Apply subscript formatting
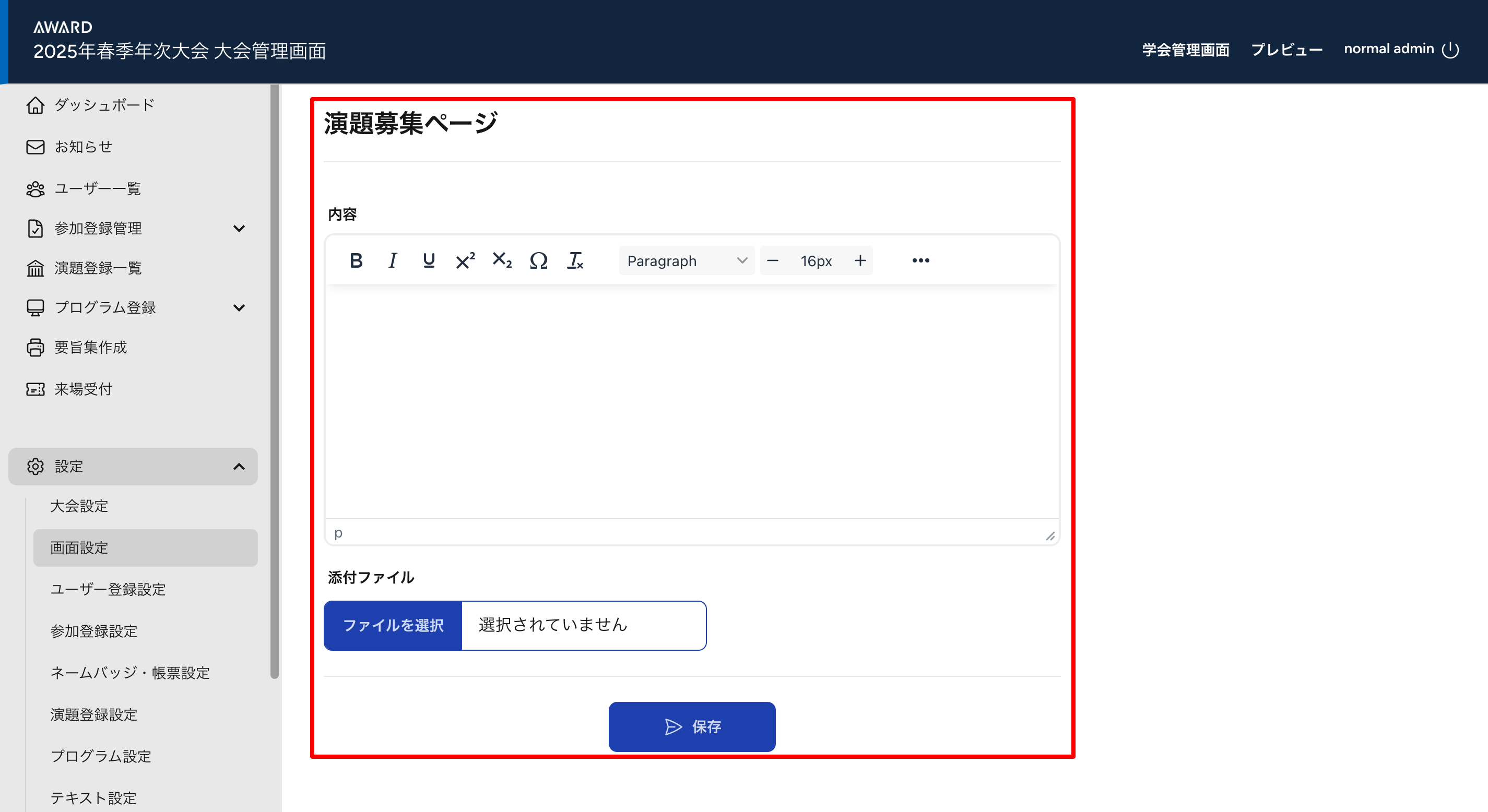 click(501, 260)
